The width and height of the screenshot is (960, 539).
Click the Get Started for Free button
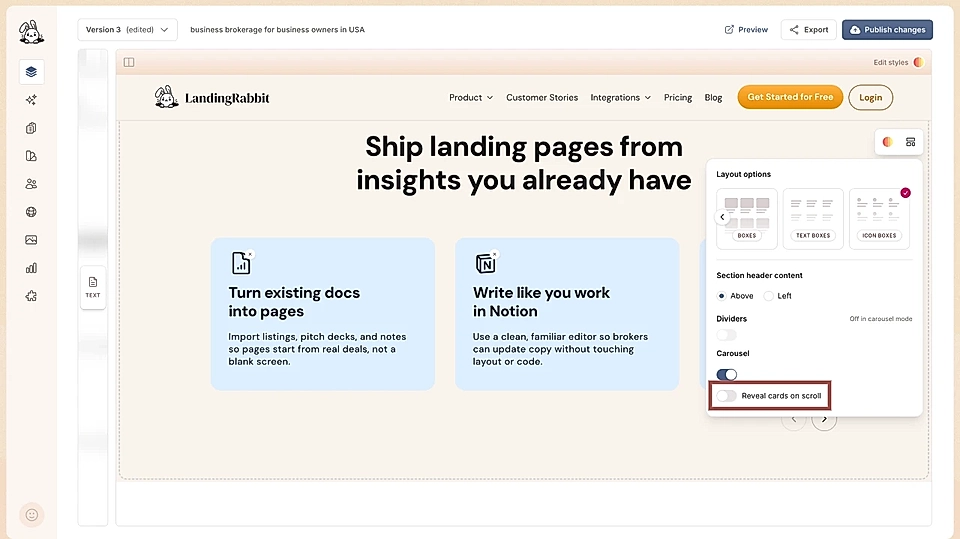tap(790, 97)
